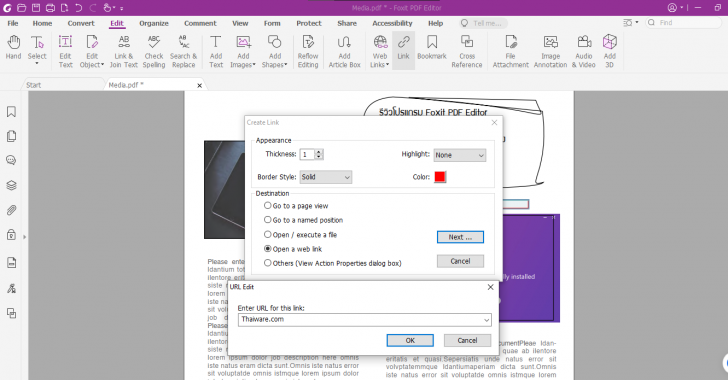This screenshot has width=728, height=380.
Task: Expand the navigation panel arrow
Action: (x=25, y=237)
